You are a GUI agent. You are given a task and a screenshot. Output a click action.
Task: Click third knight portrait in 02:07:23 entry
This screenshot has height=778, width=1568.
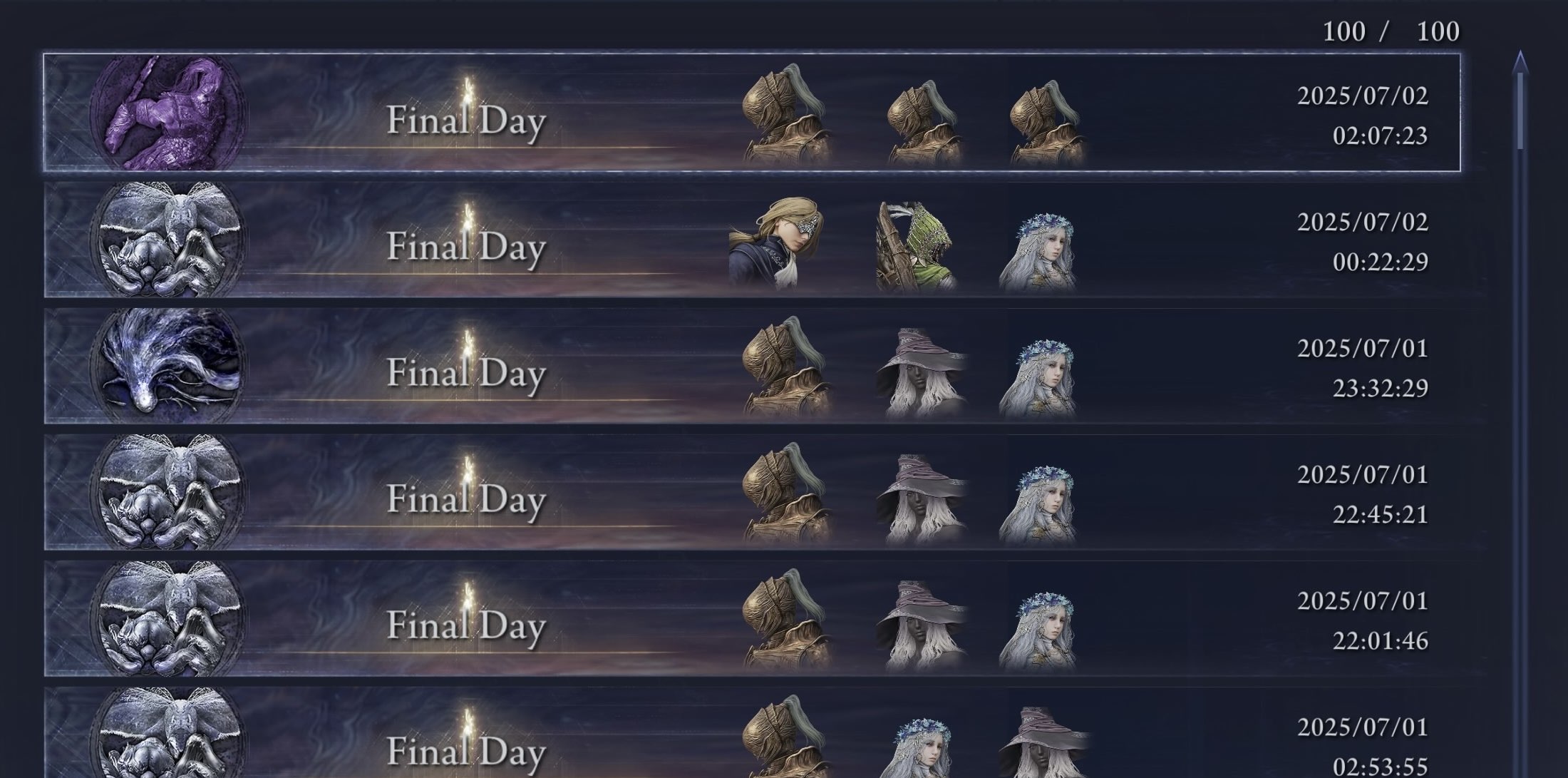pyautogui.click(x=1046, y=122)
